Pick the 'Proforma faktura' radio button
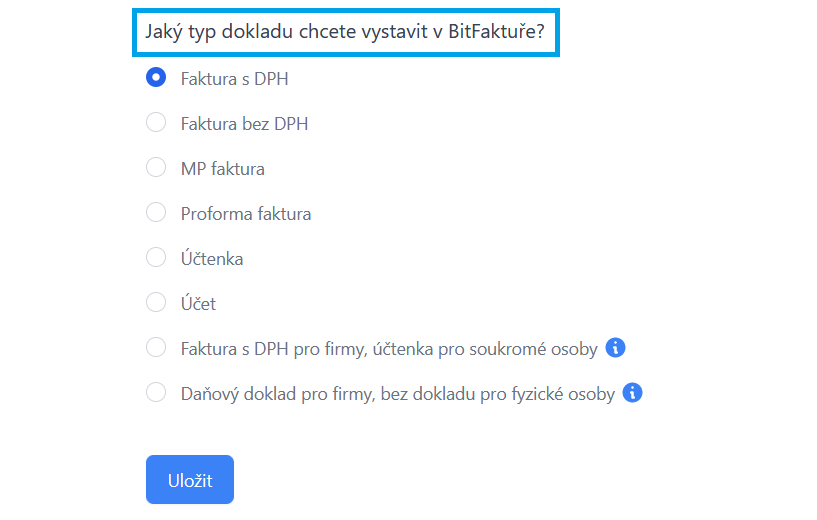 [x=156, y=213]
